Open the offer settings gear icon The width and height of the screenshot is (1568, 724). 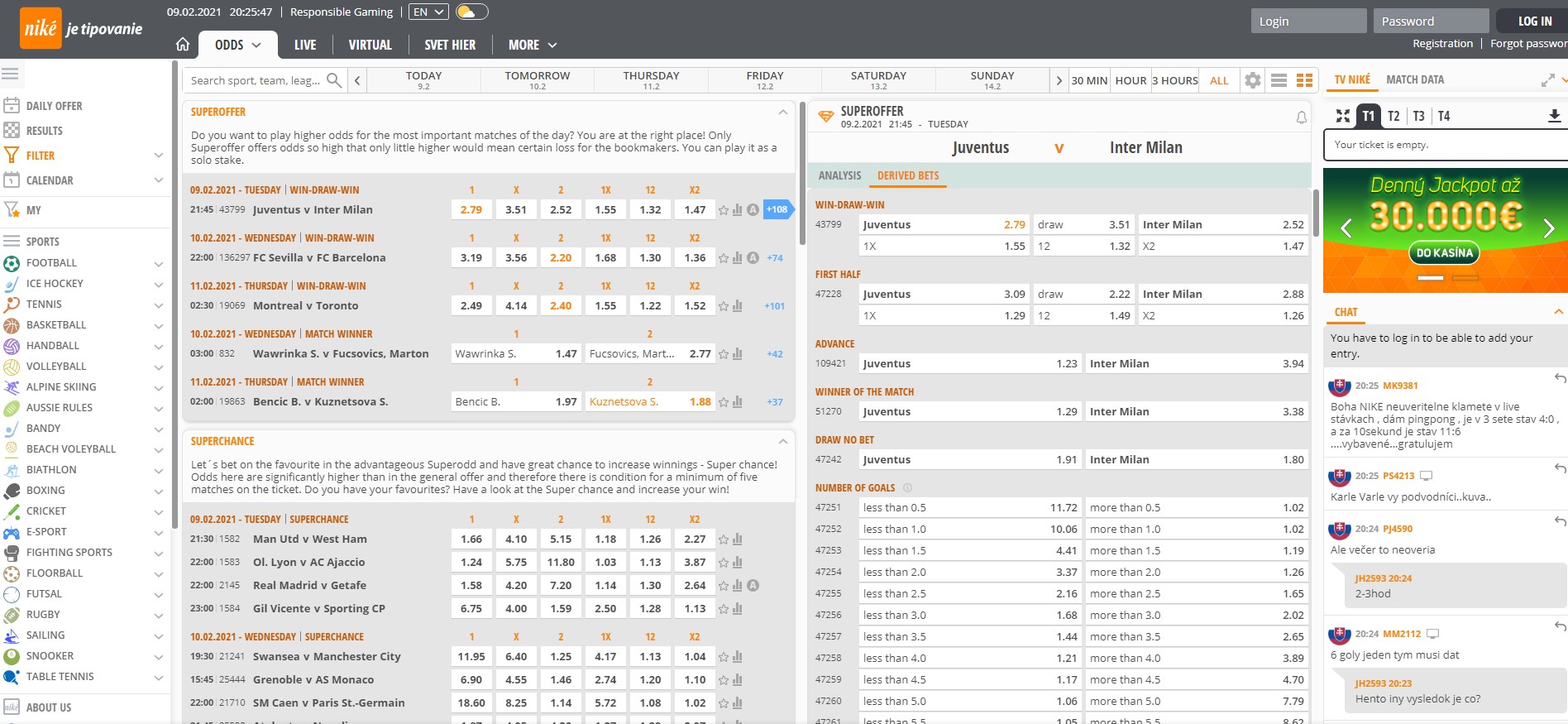[1253, 80]
